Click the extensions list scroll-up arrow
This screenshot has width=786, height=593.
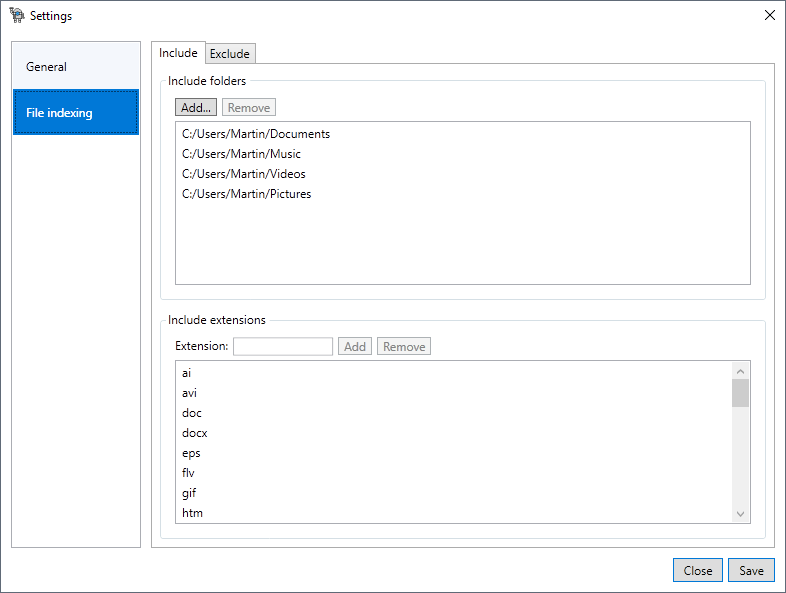pos(740,371)
